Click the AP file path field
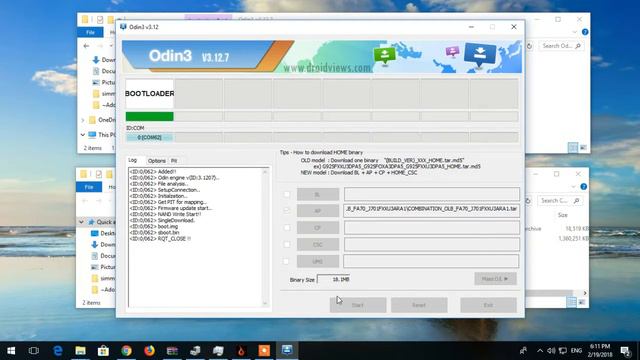Viewport: 640px width, 360px height. (x=431, y=210)
